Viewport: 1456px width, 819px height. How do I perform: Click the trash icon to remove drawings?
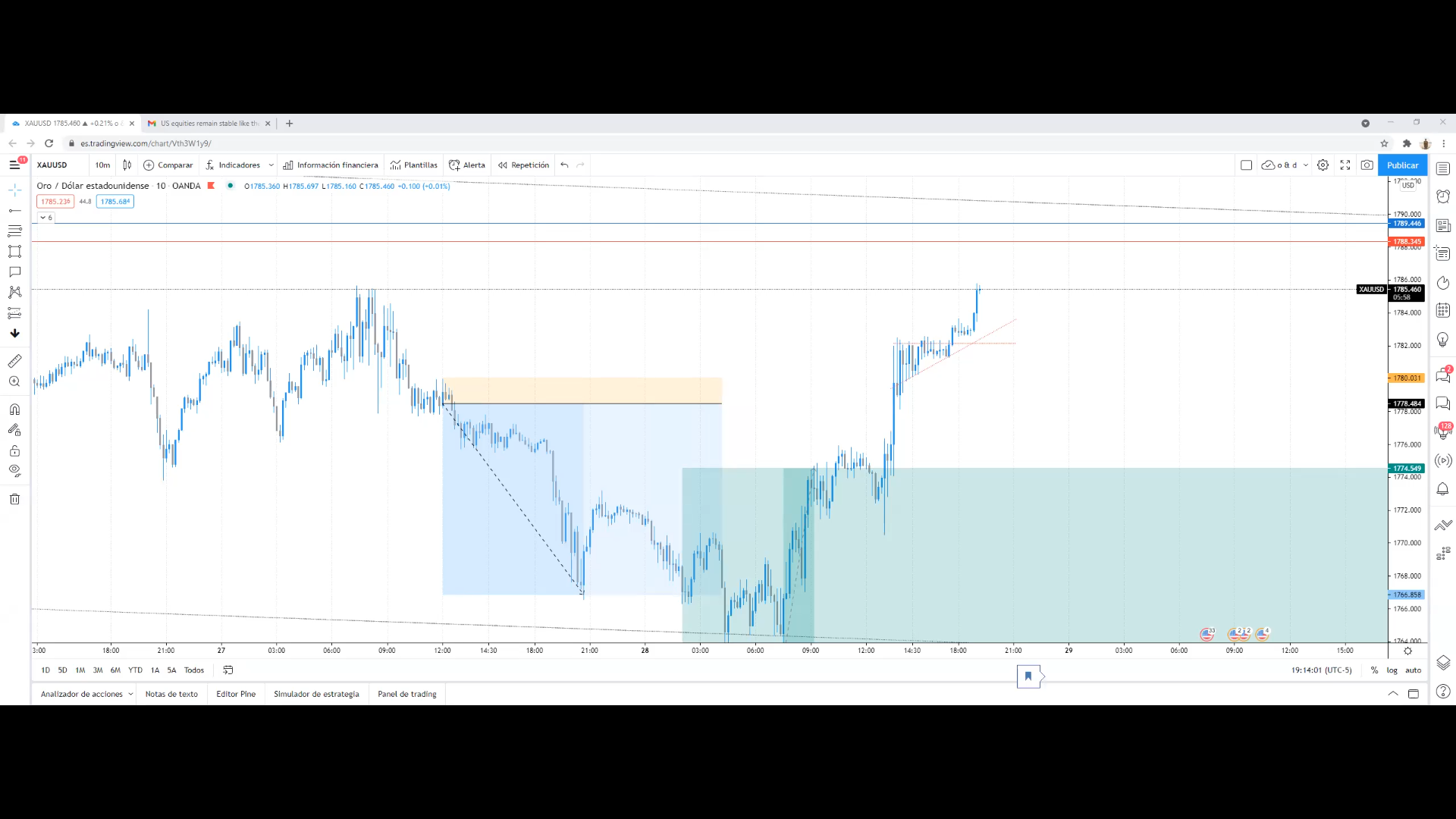(14, 499)
